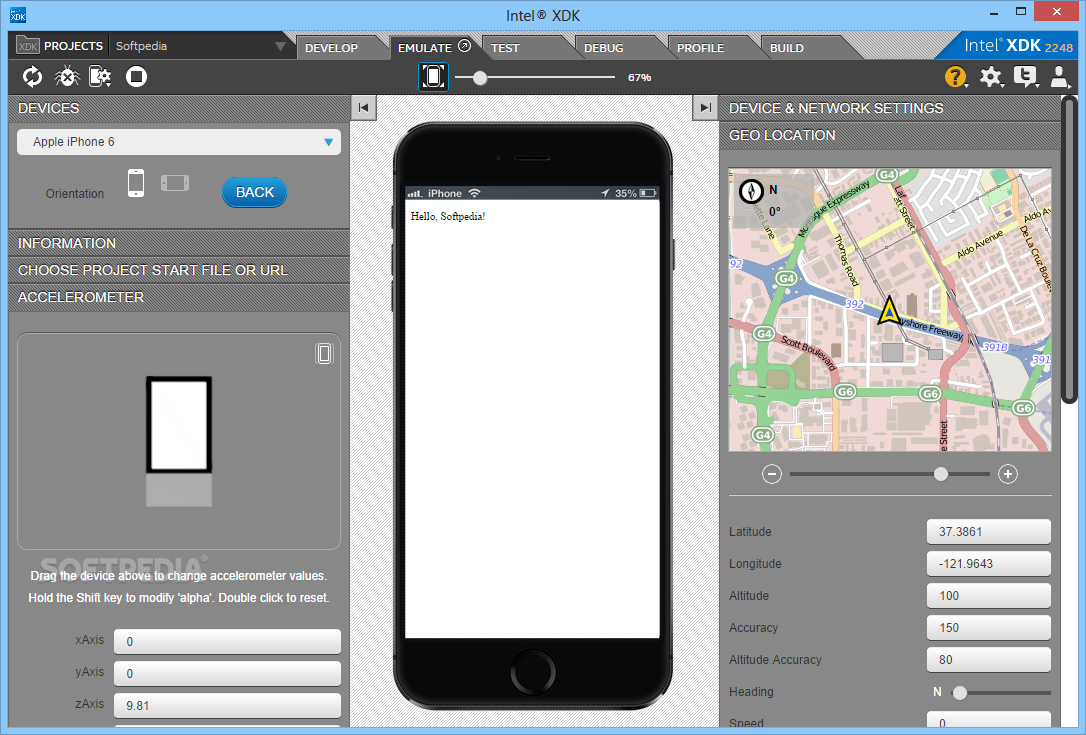Click the Twitter feedback icon

[x=1025, y=76]
